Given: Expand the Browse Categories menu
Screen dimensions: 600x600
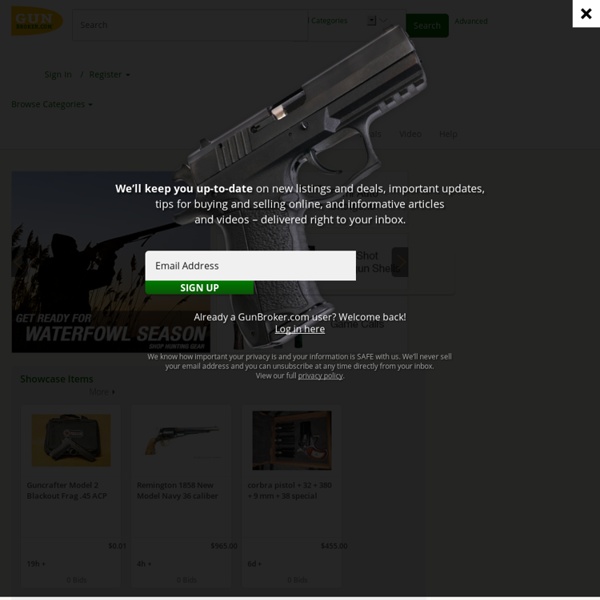Looking at the screenshot, I should 52,104.
